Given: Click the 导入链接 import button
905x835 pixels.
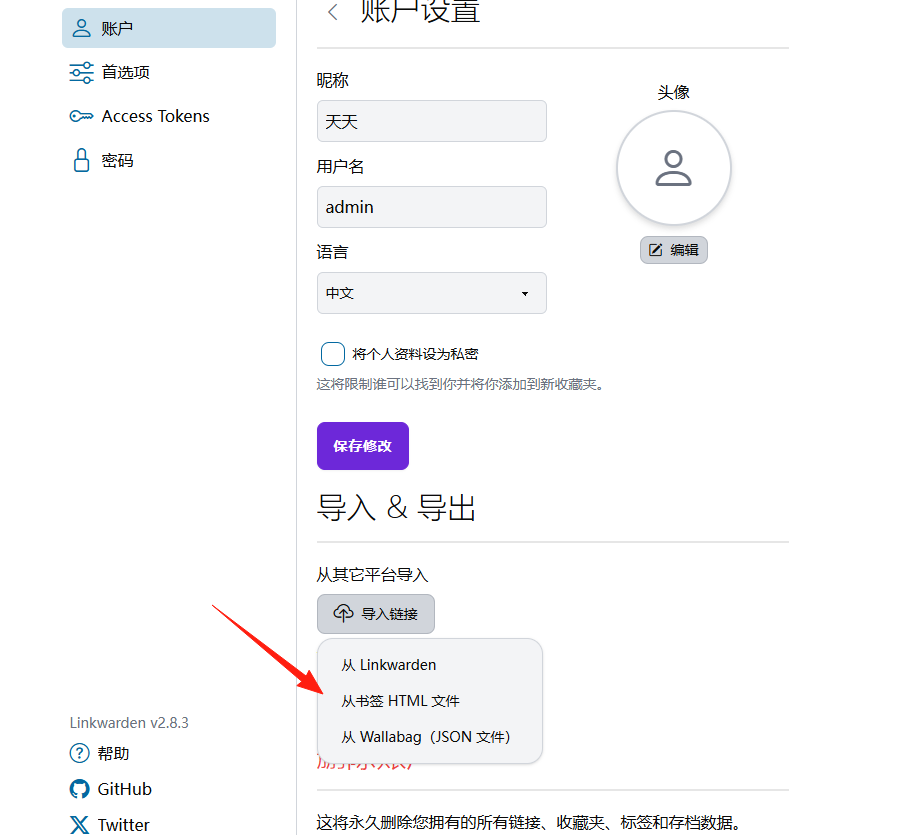Looking at the screenshot, I should coord(376,614).
